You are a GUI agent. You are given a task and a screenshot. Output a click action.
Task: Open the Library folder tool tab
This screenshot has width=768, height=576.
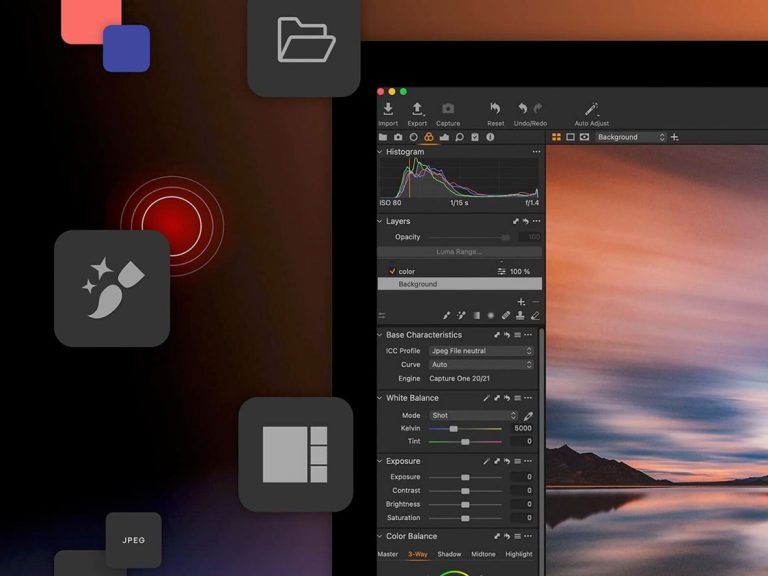[383, 137]
